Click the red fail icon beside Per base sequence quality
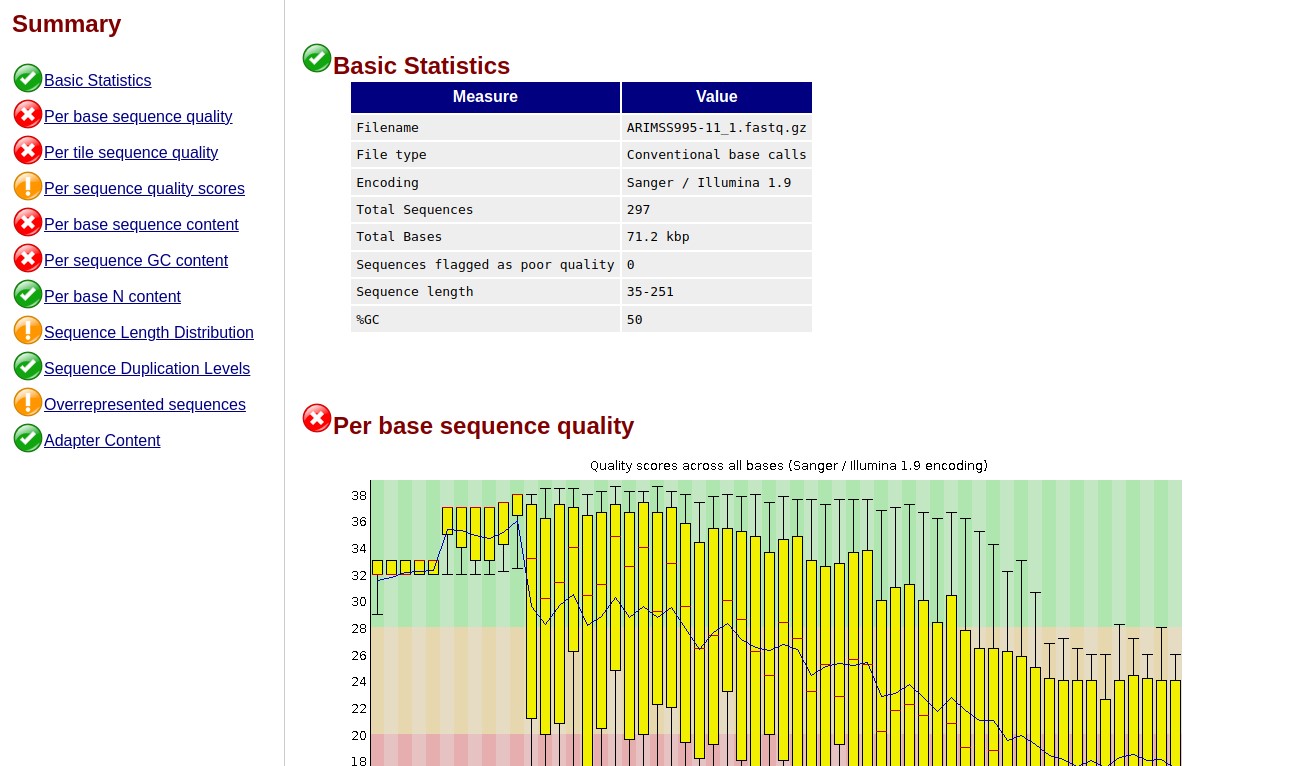Screen dimensions: 1314x766 coord(28,114)
